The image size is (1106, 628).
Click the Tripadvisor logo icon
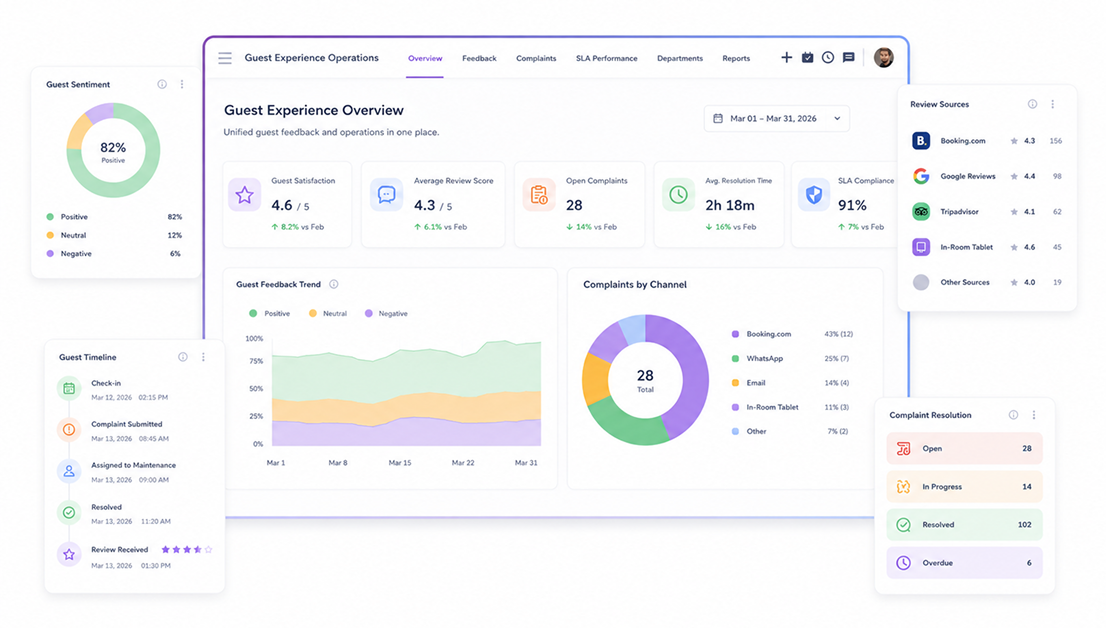[920, 211]
